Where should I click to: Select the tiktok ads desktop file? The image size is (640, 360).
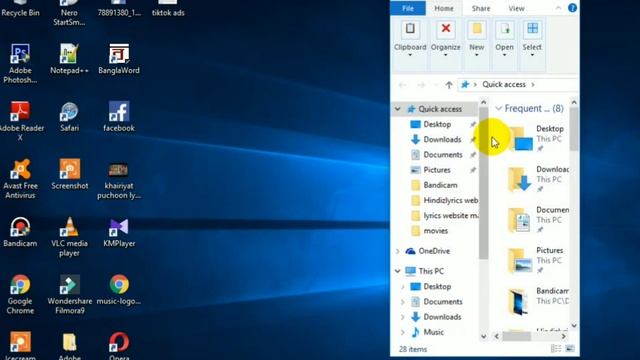pos(168,9)
